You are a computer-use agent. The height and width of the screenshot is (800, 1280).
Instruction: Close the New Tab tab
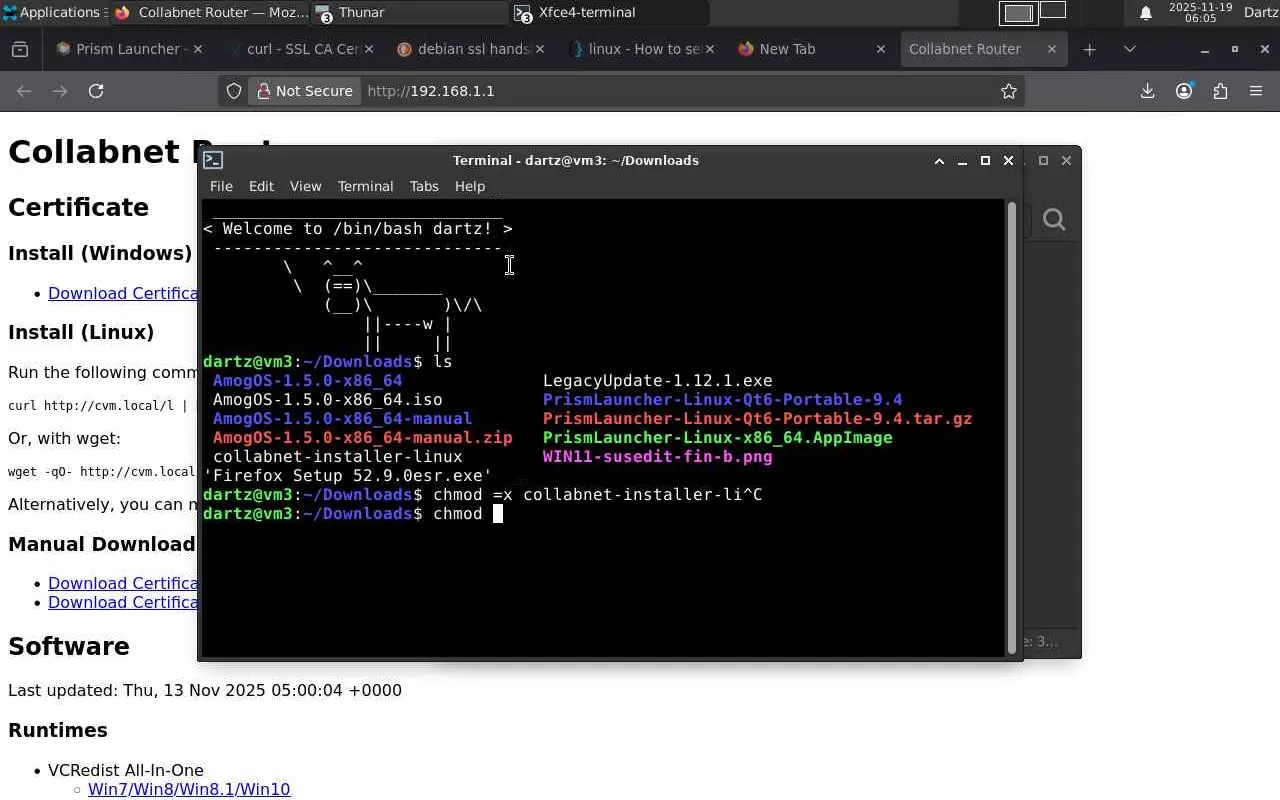tap(881, 49)
